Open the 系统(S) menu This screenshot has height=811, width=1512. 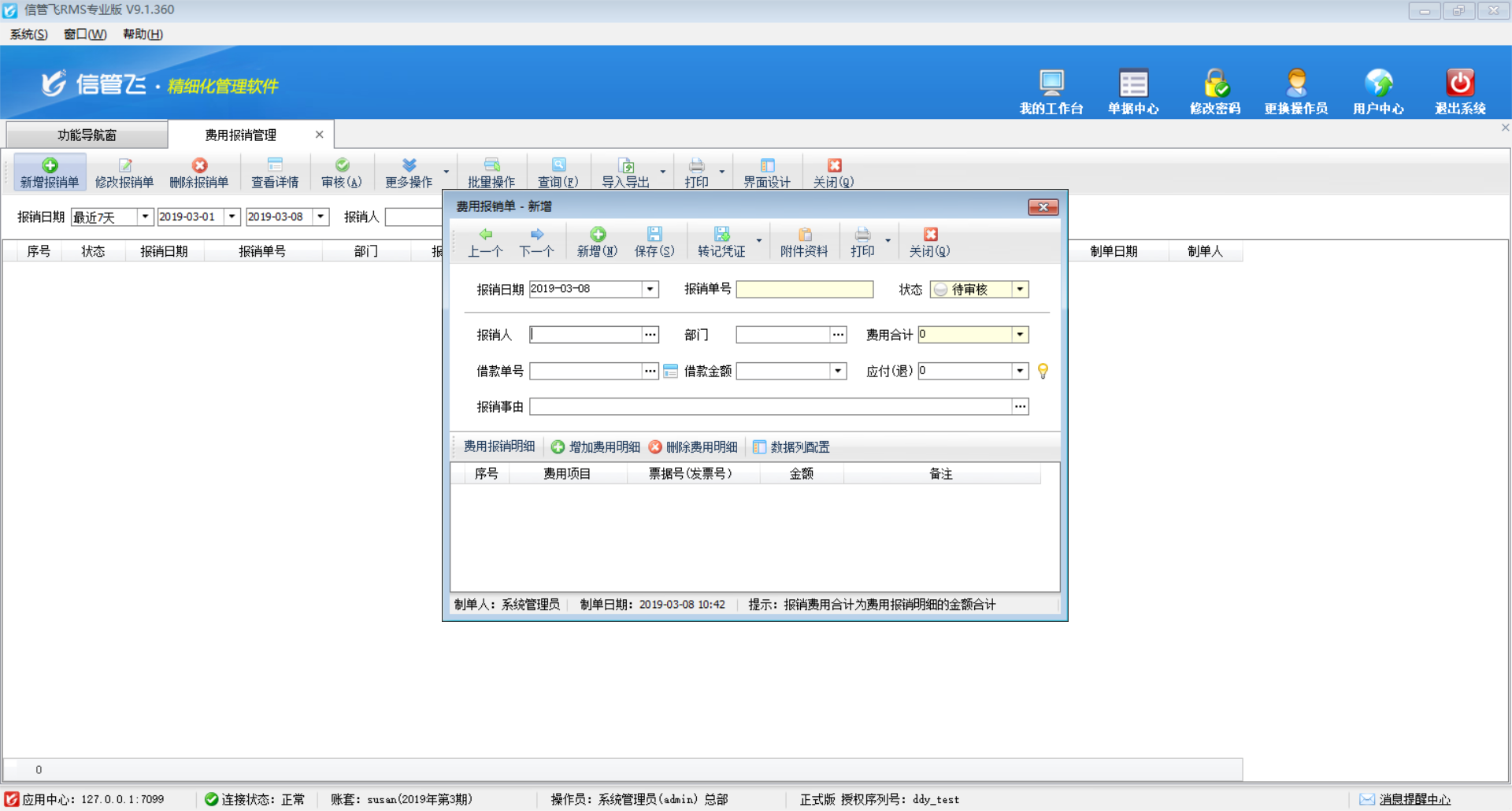pos(28,34)
